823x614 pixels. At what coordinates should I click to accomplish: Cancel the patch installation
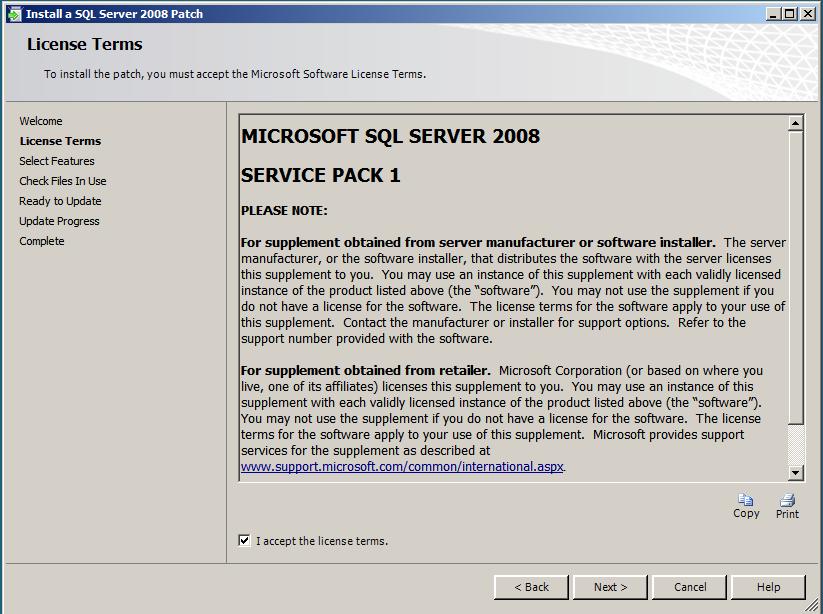pos(689,587)
